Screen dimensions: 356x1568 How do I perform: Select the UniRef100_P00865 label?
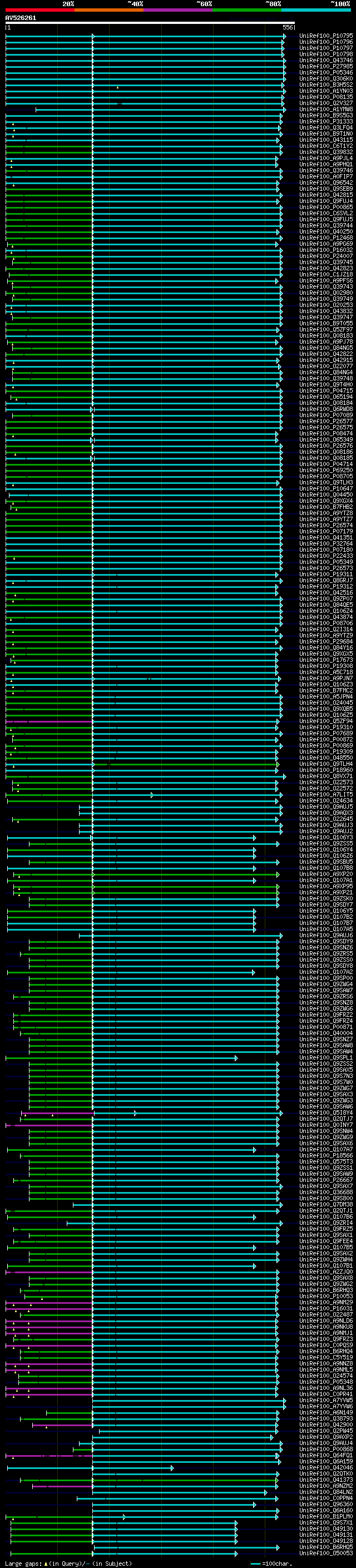point(326,207)
